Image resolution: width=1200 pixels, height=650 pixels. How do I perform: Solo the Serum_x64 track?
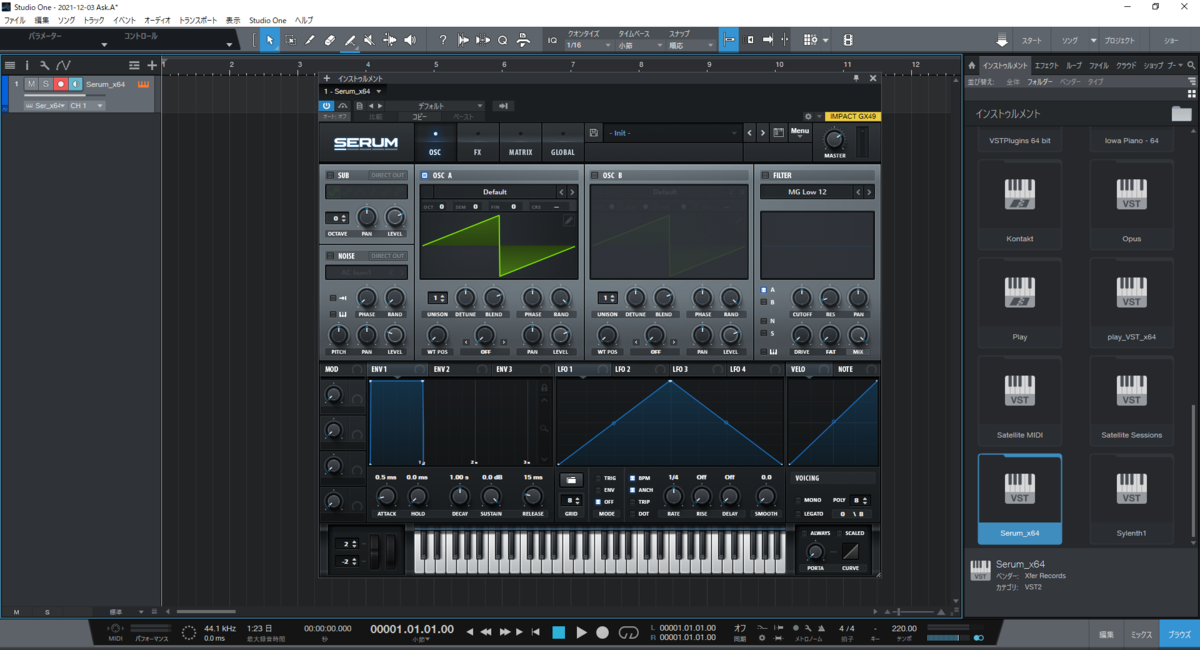[x=45, y=84]
